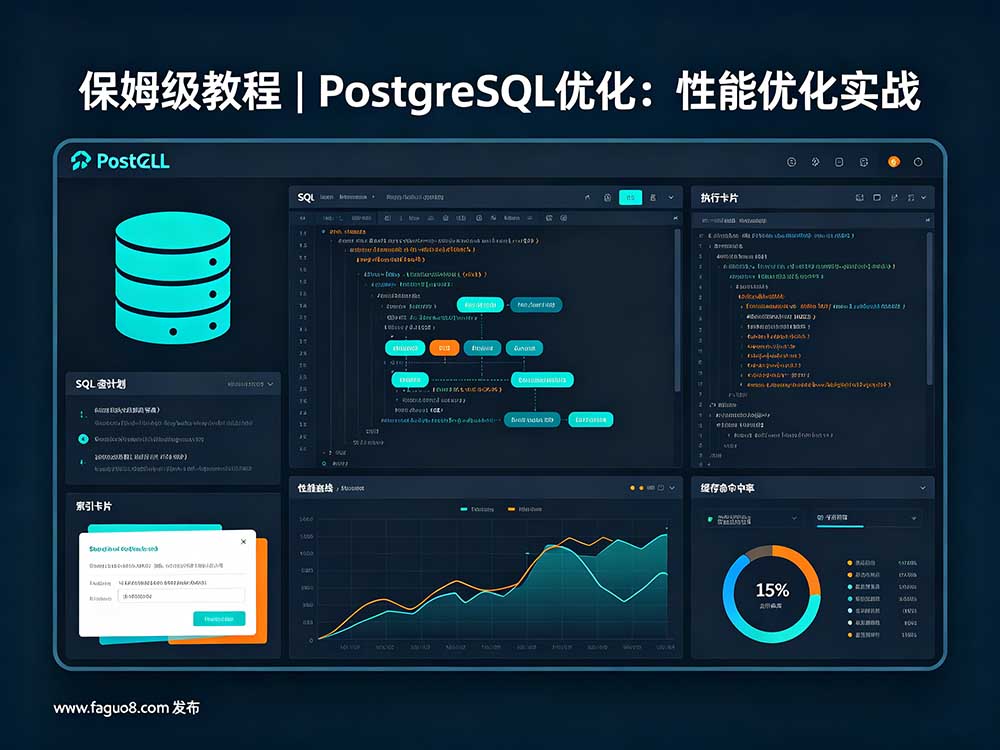Screen dimensions: 1000x750
Task: Click the second orange dot in 性能曲线 header
Action: (x=641, y=488)
